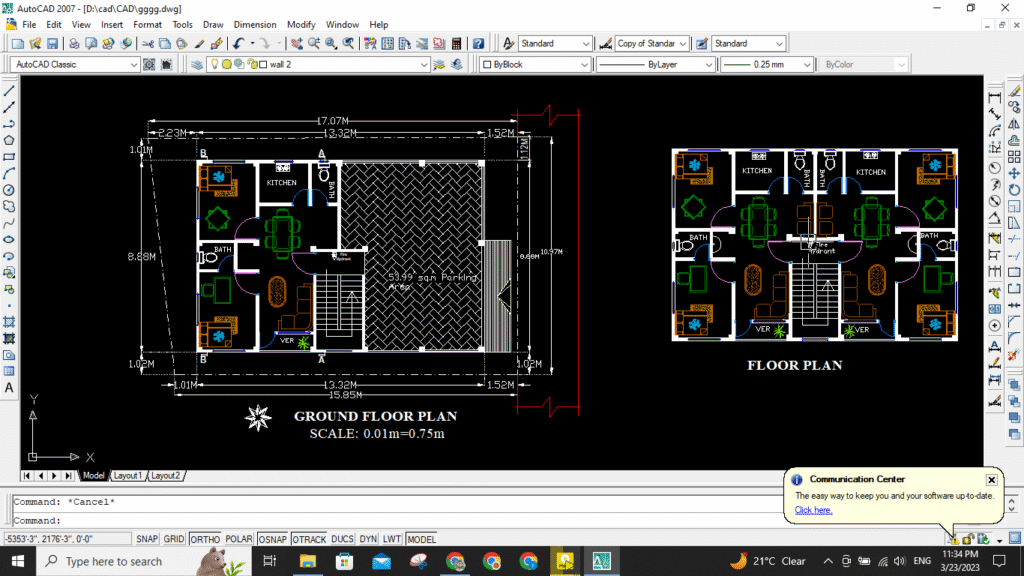This screenshot has height=576, width=1024.
Task: Click the Windows taskbar search box
Action: click(x=144, y=562)
